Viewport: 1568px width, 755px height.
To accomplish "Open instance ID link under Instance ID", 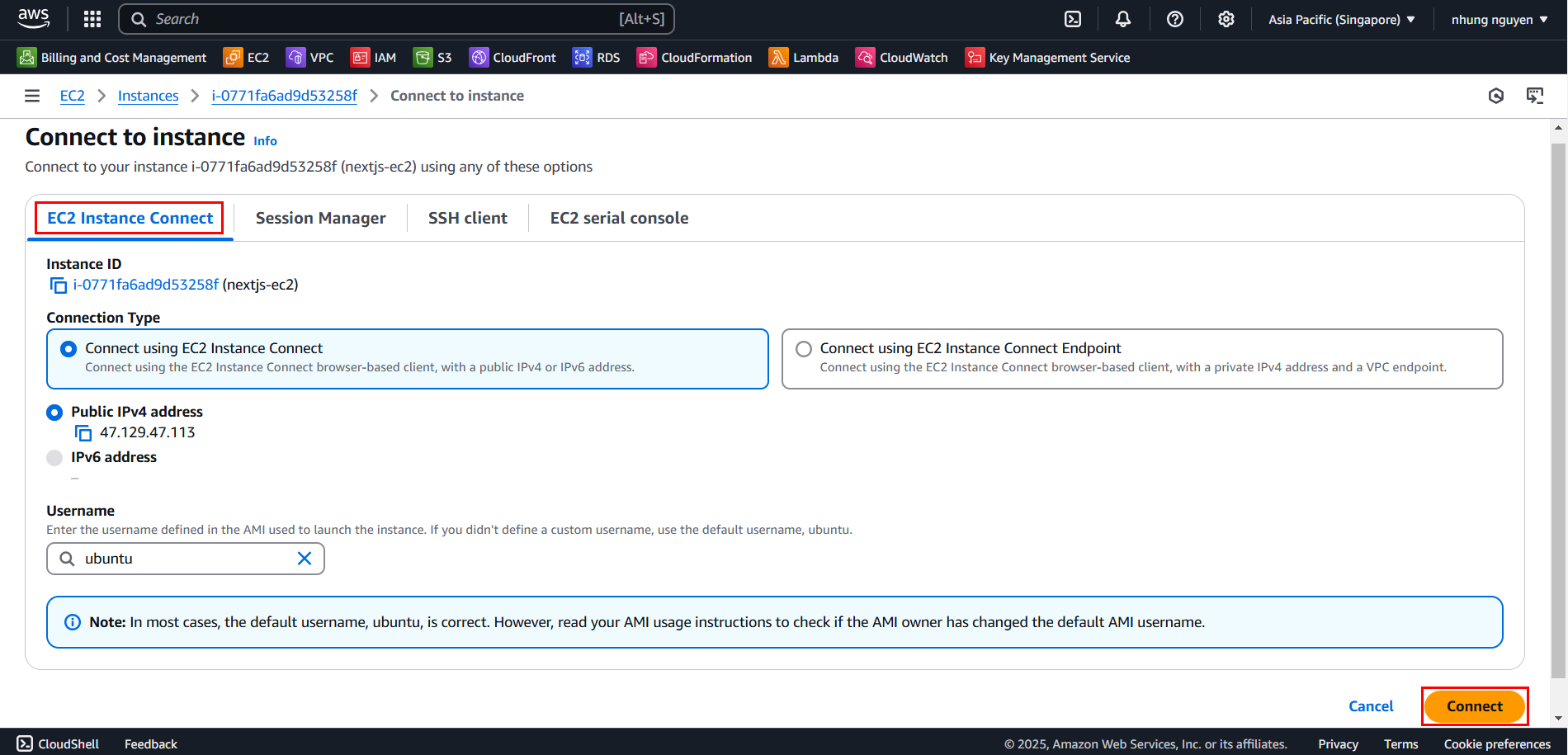I will click(x=146, y=285).
